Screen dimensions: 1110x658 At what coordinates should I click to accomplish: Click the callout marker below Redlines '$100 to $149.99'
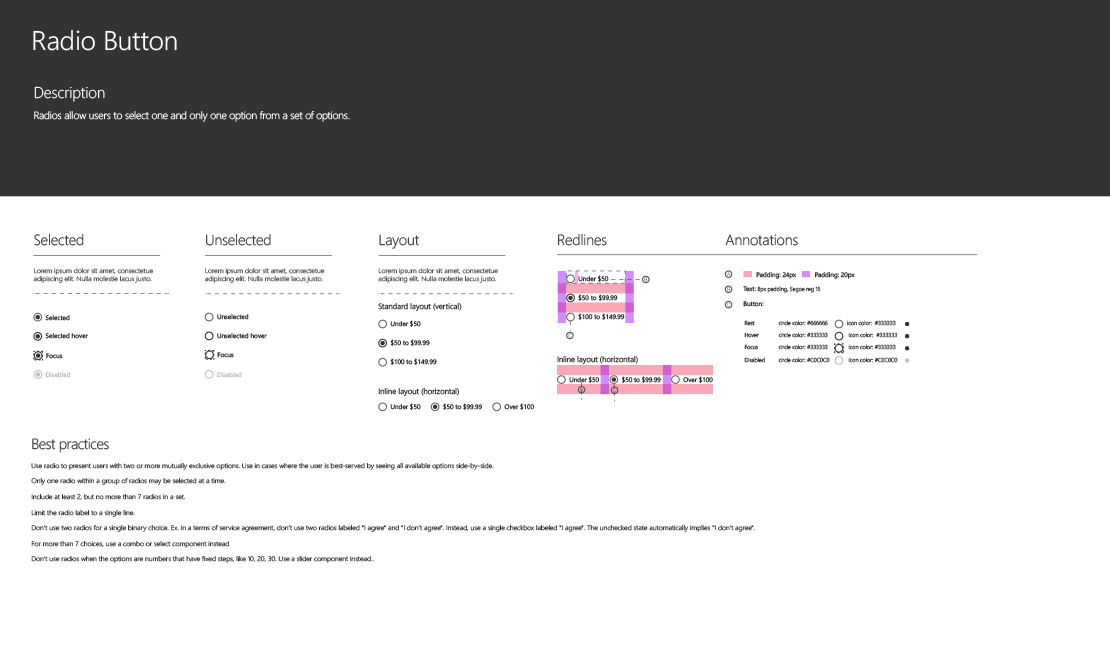point(570,335)
